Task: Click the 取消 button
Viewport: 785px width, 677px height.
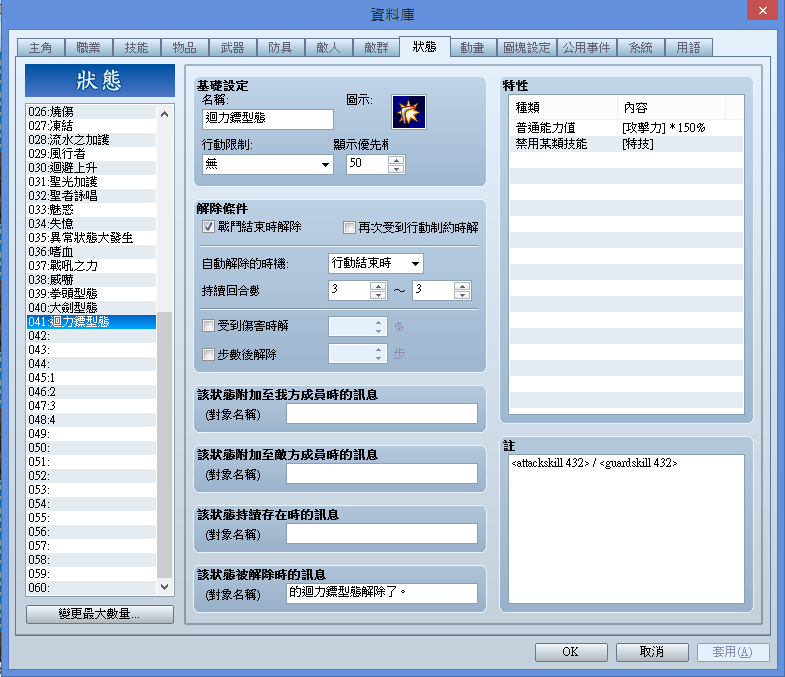Action: point(652,652)
